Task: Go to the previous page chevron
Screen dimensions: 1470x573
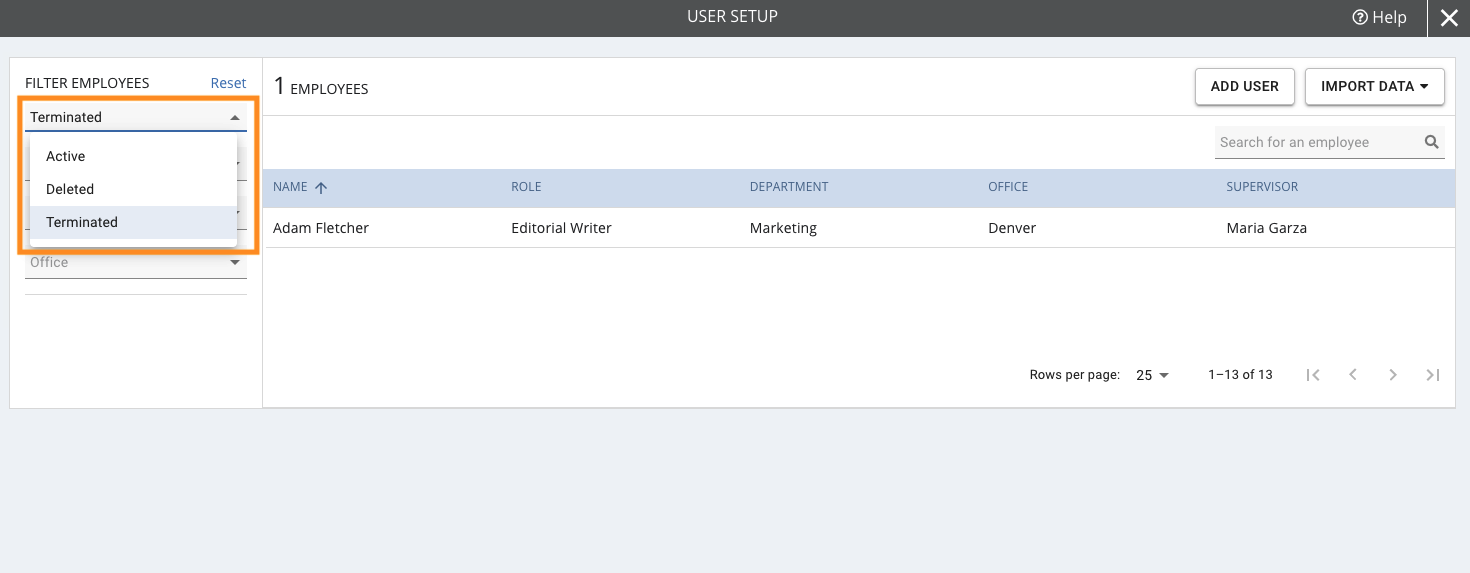Action: coord(1353,375)
